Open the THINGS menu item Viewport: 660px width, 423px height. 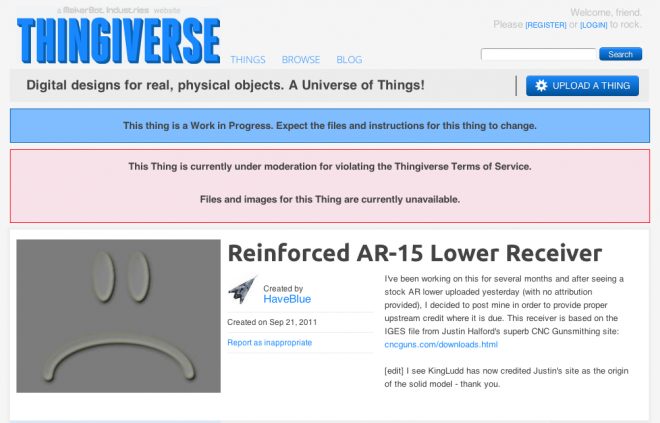point(248,60)
